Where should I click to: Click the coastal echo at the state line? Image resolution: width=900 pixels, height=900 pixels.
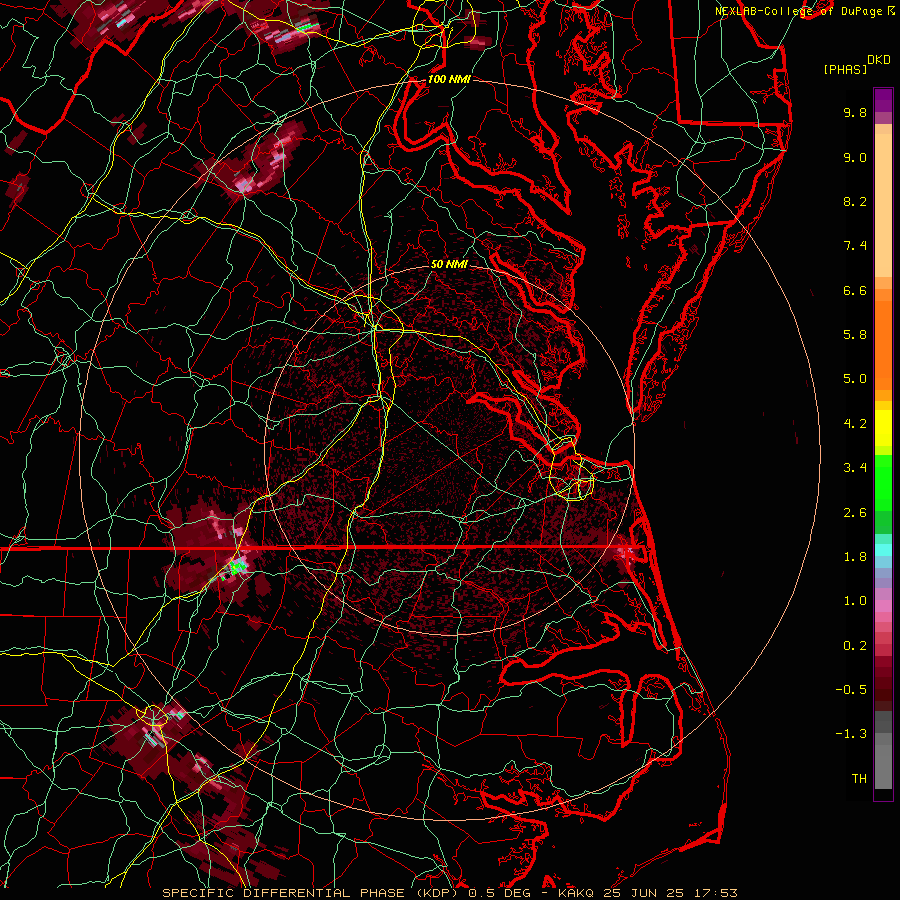(x=626, y=554)
